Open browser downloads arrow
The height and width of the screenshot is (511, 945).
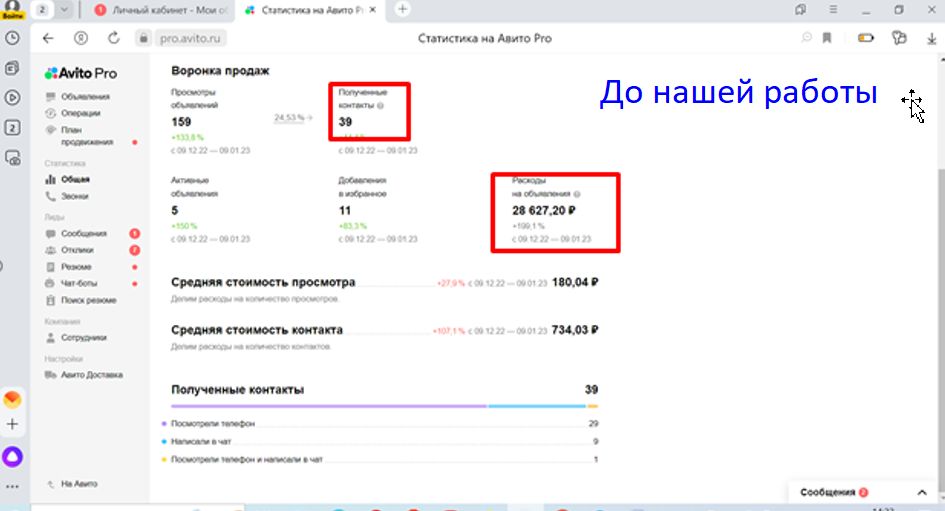click(931, 39)
